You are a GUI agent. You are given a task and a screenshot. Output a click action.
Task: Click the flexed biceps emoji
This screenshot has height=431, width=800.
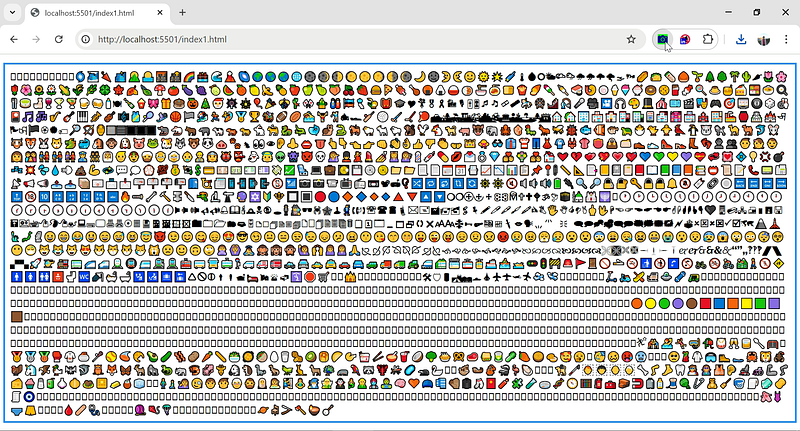[x=94, y=170]
